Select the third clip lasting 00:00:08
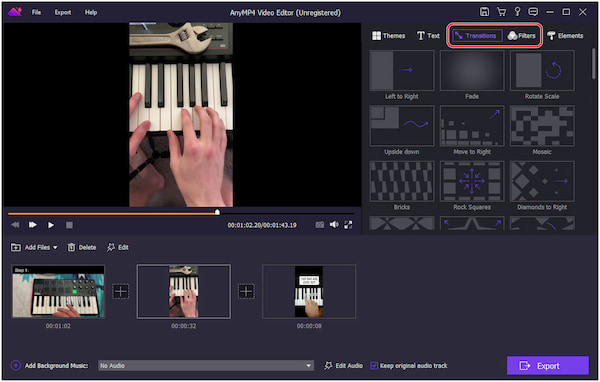The height and width of the screenshot is (382, 600). (309, 292)
